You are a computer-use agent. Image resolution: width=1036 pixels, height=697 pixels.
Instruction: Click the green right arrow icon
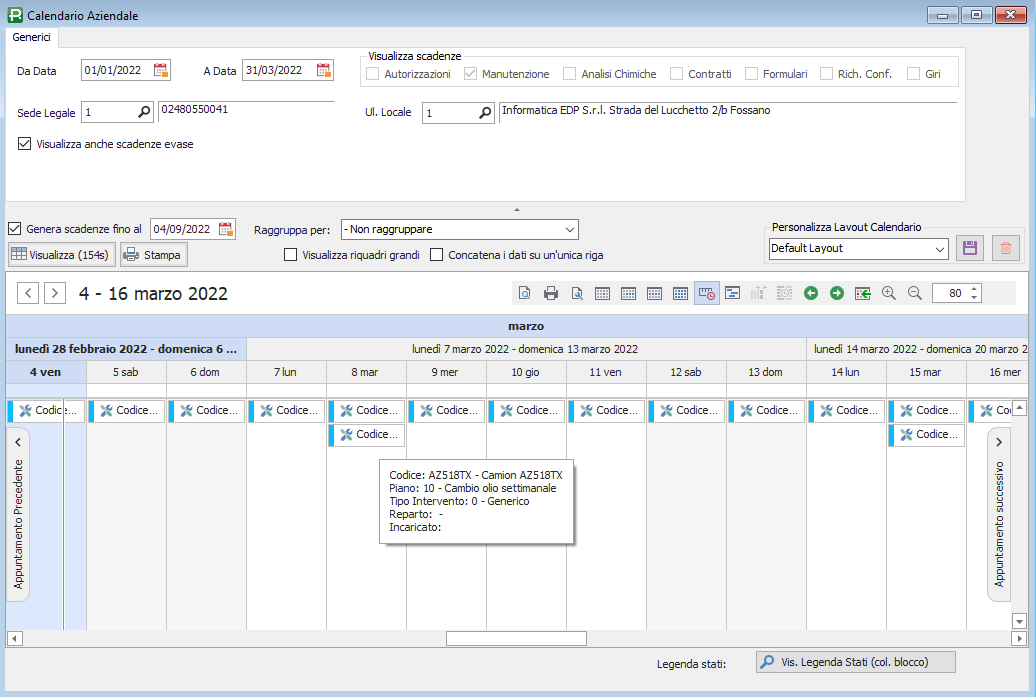pyautogui.click(x=836, y=293)
